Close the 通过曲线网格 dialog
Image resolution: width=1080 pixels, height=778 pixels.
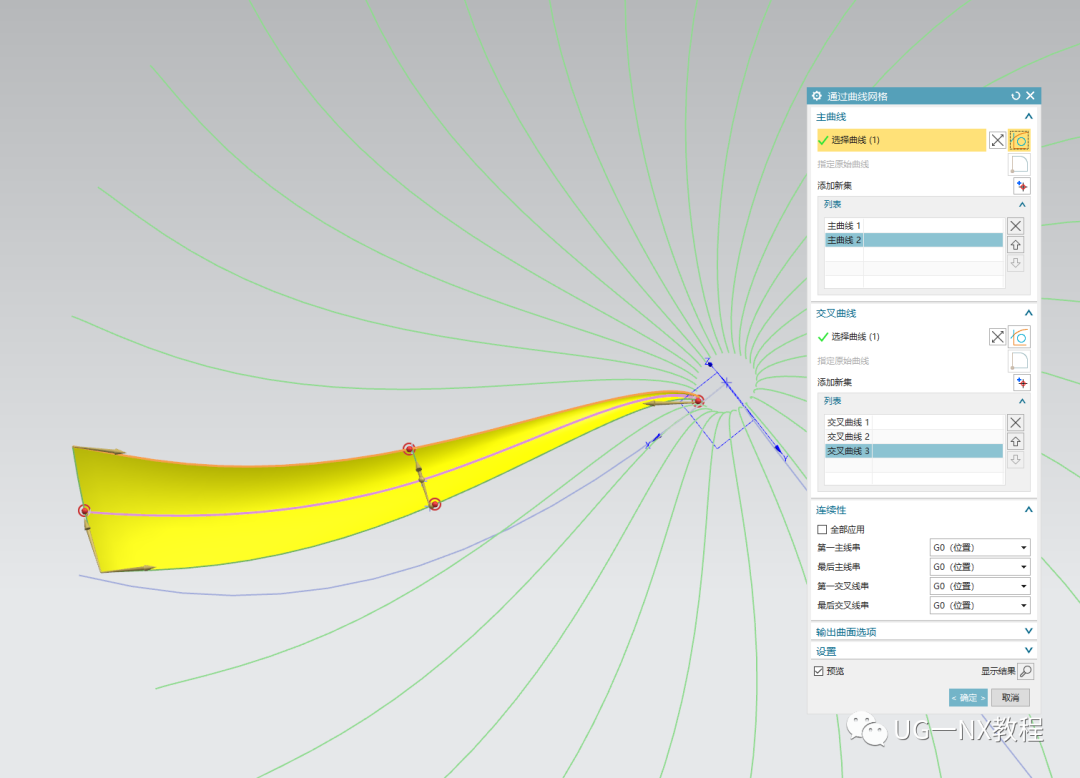[1030, 96]
